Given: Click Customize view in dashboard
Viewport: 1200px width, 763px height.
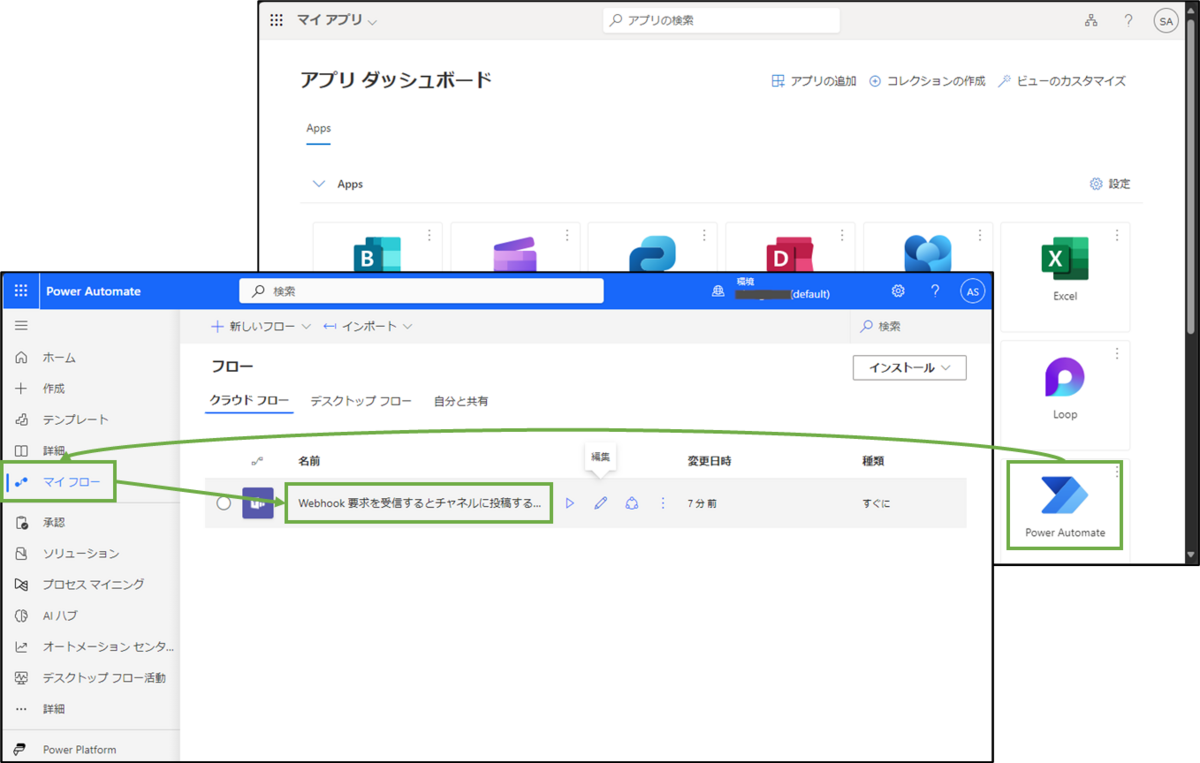Looking at the screenshot, I should [1062, 81].
